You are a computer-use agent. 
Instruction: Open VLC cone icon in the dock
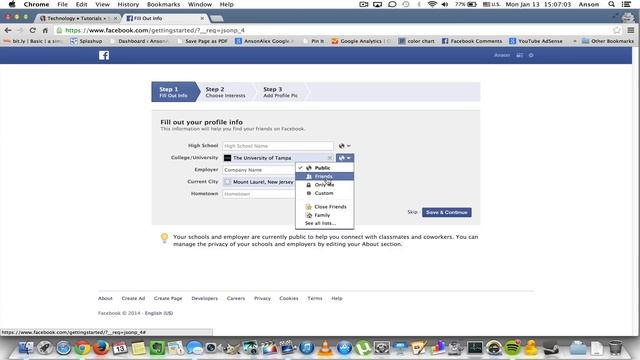(x=325, y=348)
